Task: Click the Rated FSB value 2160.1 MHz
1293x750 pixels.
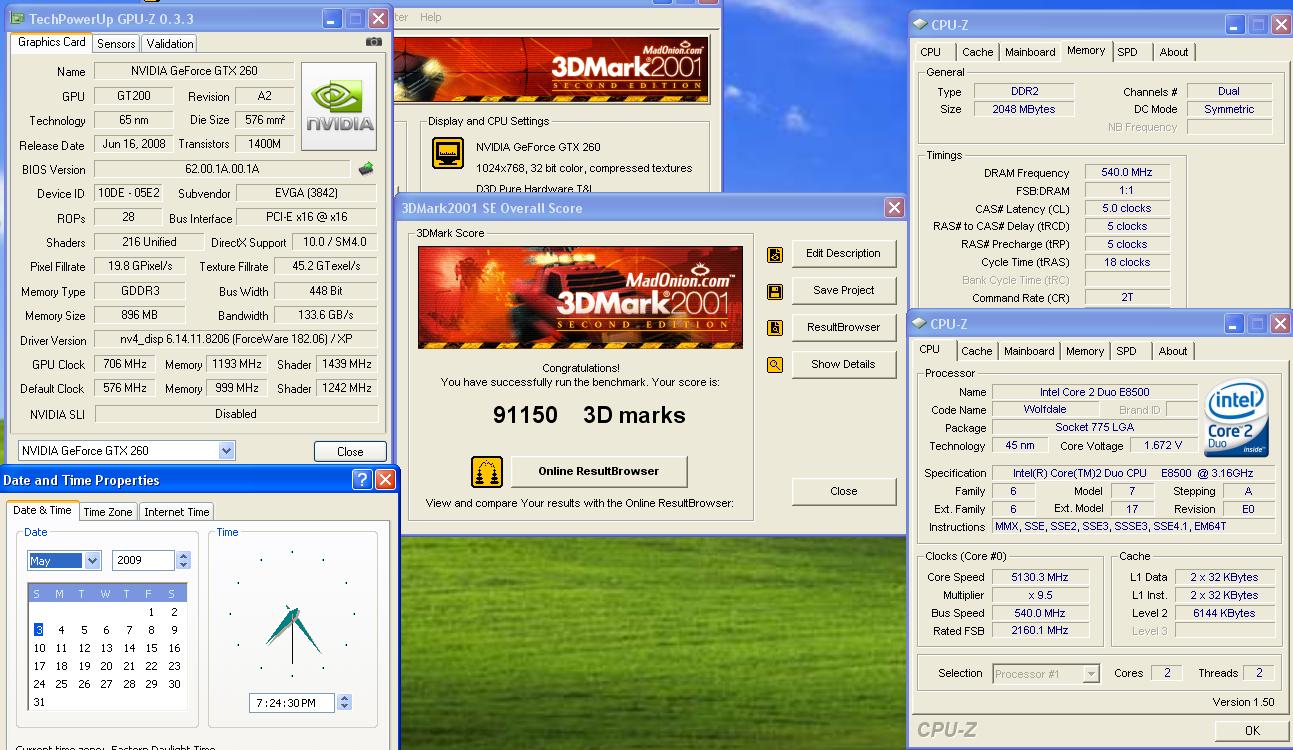Action: [1040, 632]
